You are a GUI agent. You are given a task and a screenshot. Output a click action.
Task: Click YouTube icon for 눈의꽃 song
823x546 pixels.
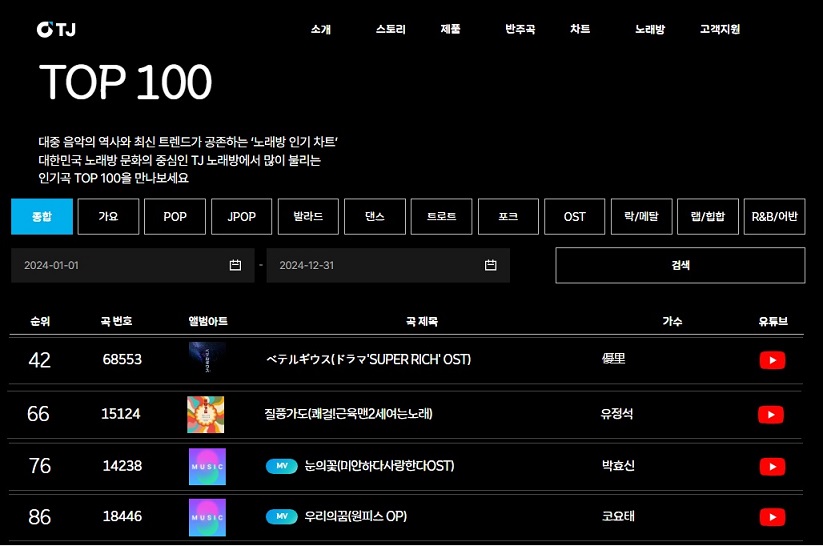771,467
